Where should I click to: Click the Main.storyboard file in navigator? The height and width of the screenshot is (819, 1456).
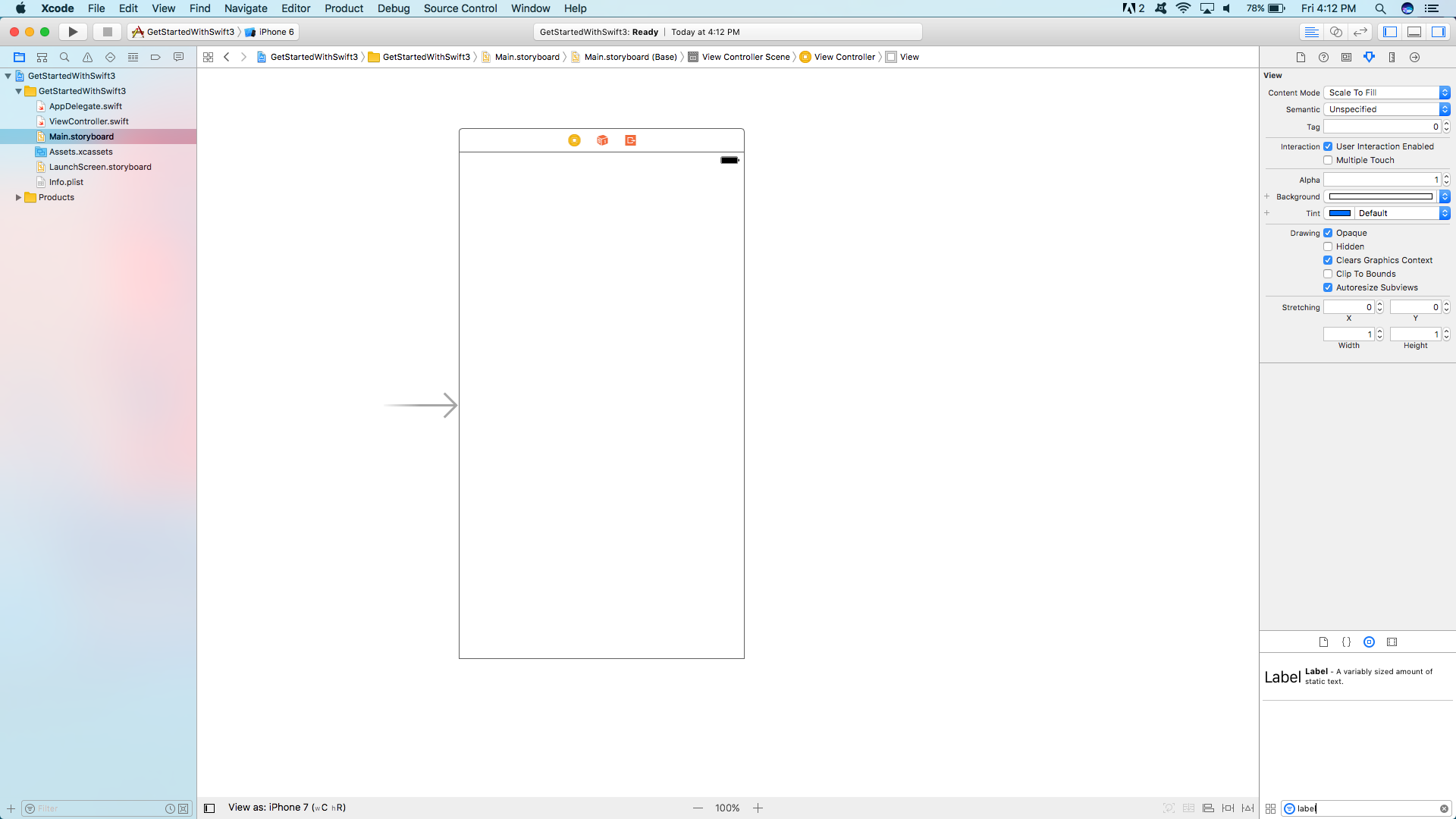(x=81, y=136)
